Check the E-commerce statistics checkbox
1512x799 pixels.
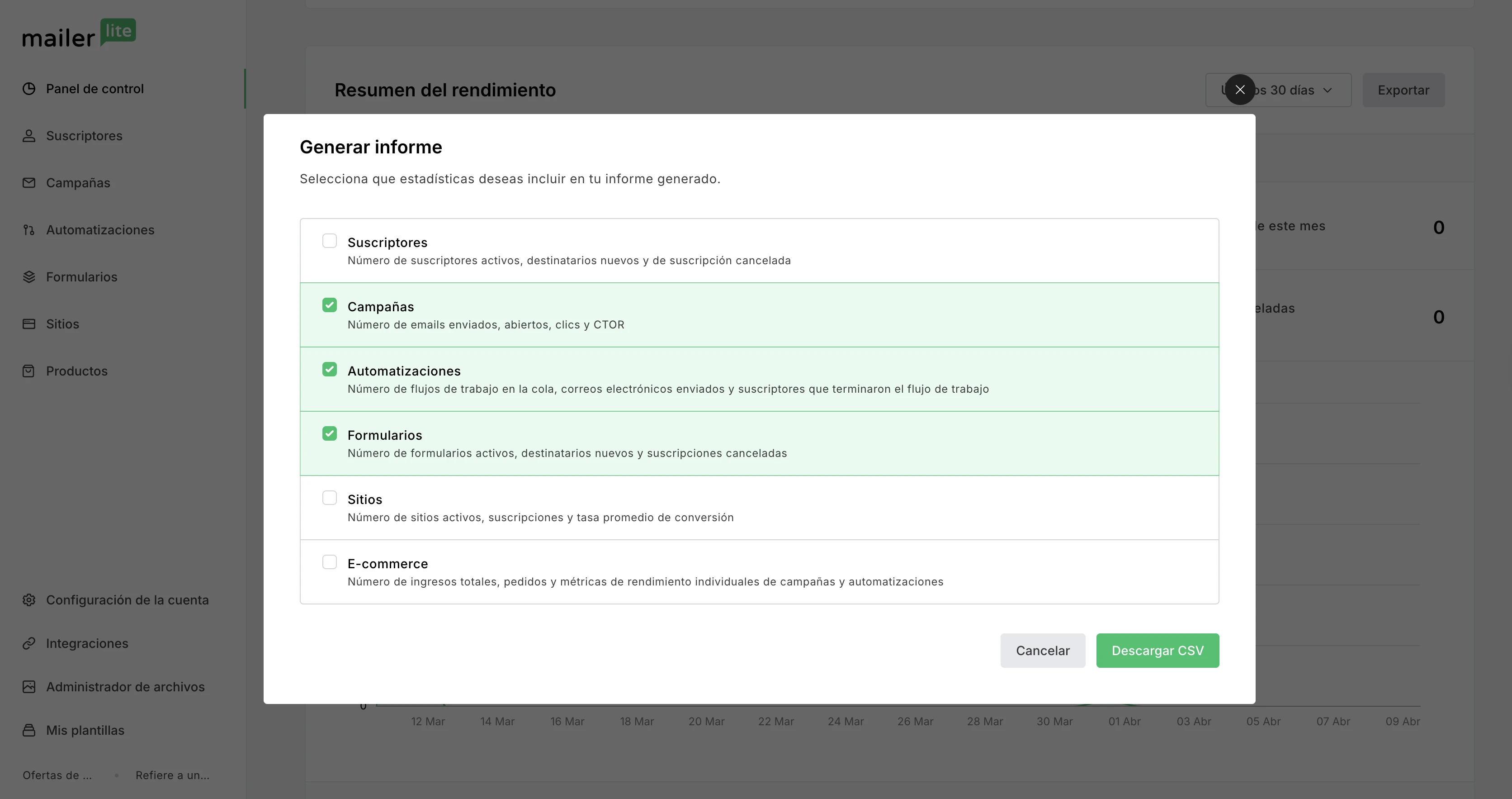tap(329, 562)
